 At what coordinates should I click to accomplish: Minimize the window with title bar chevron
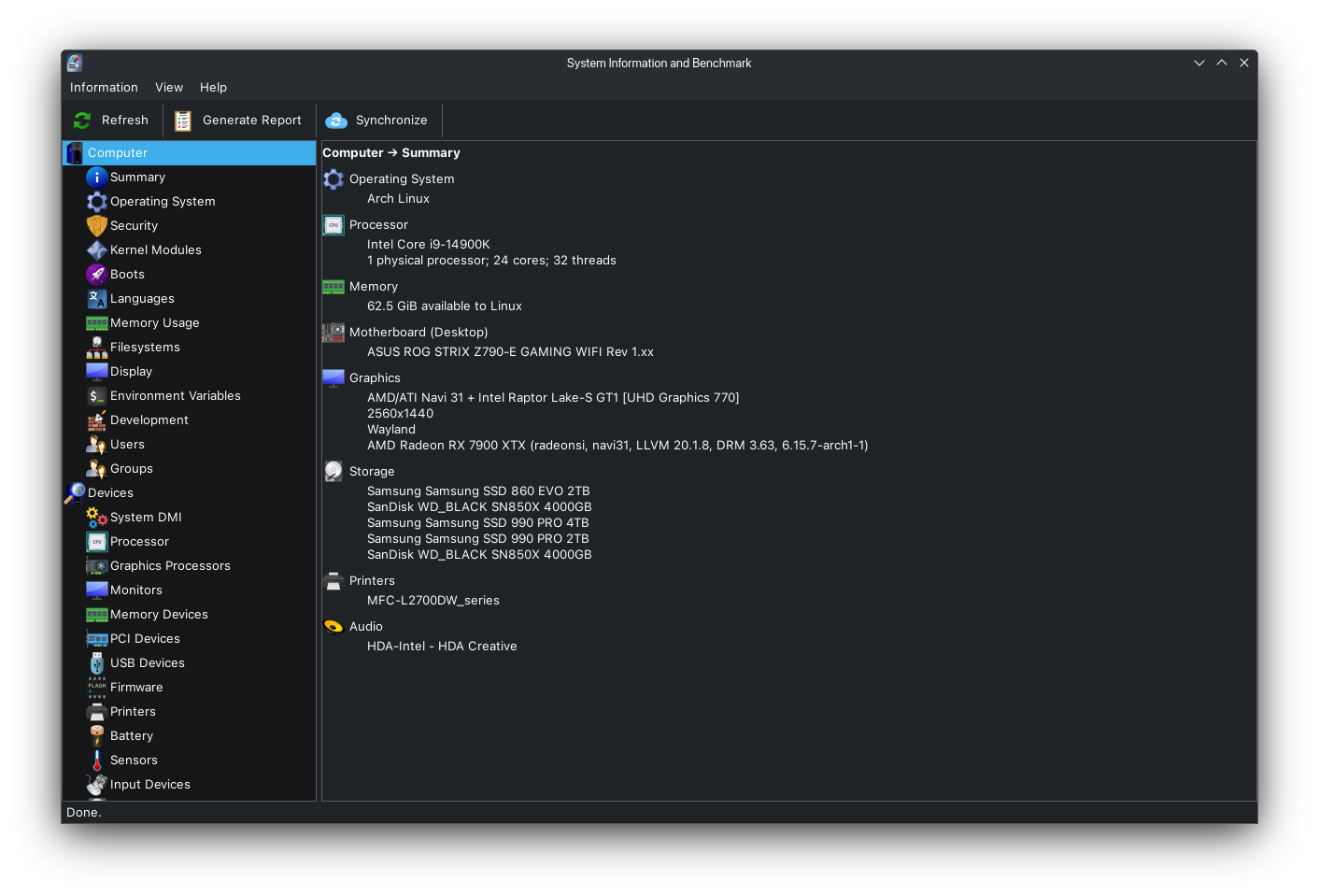point(1199,63)
